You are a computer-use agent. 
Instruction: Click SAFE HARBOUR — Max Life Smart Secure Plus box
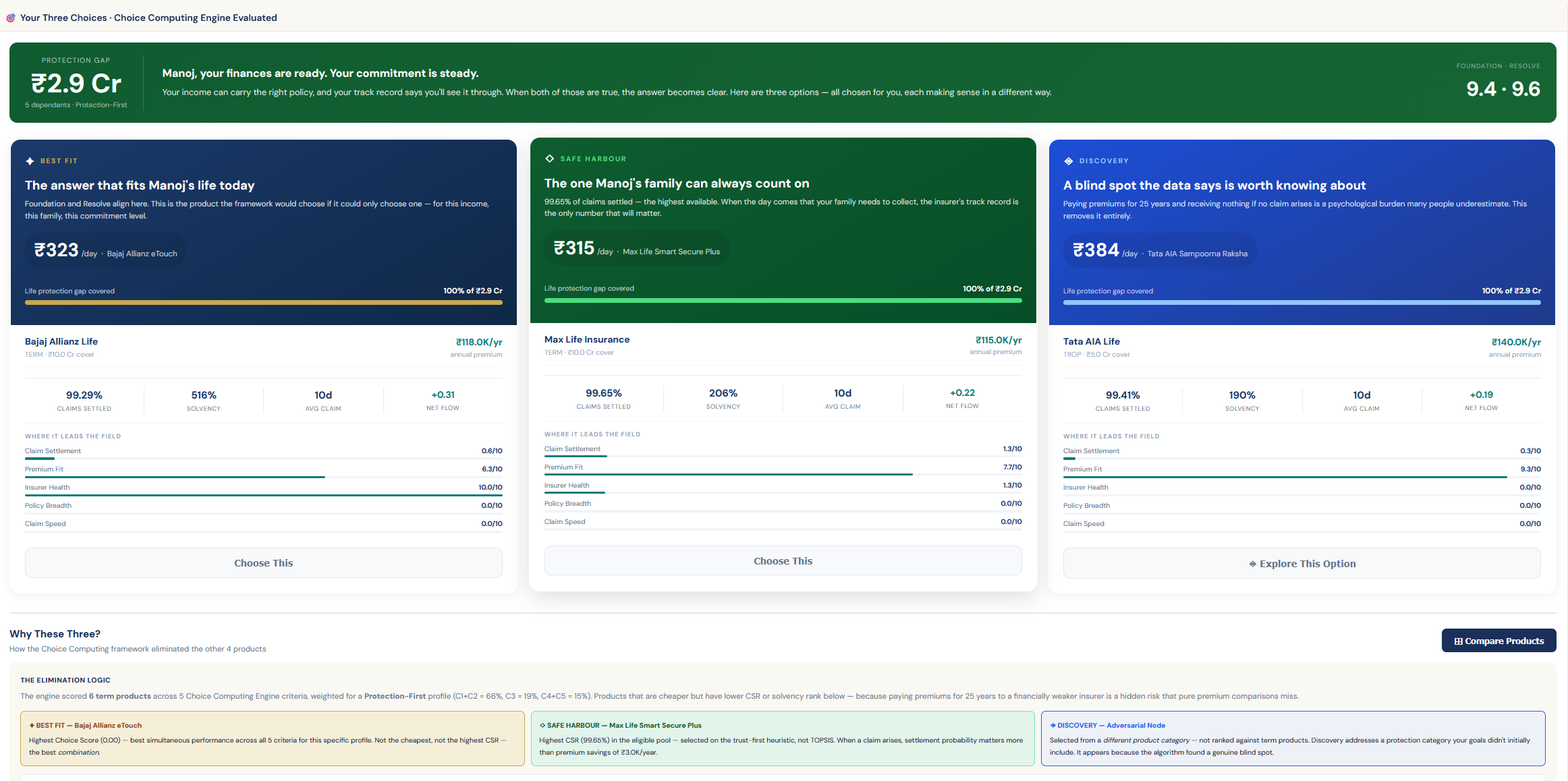783,739
